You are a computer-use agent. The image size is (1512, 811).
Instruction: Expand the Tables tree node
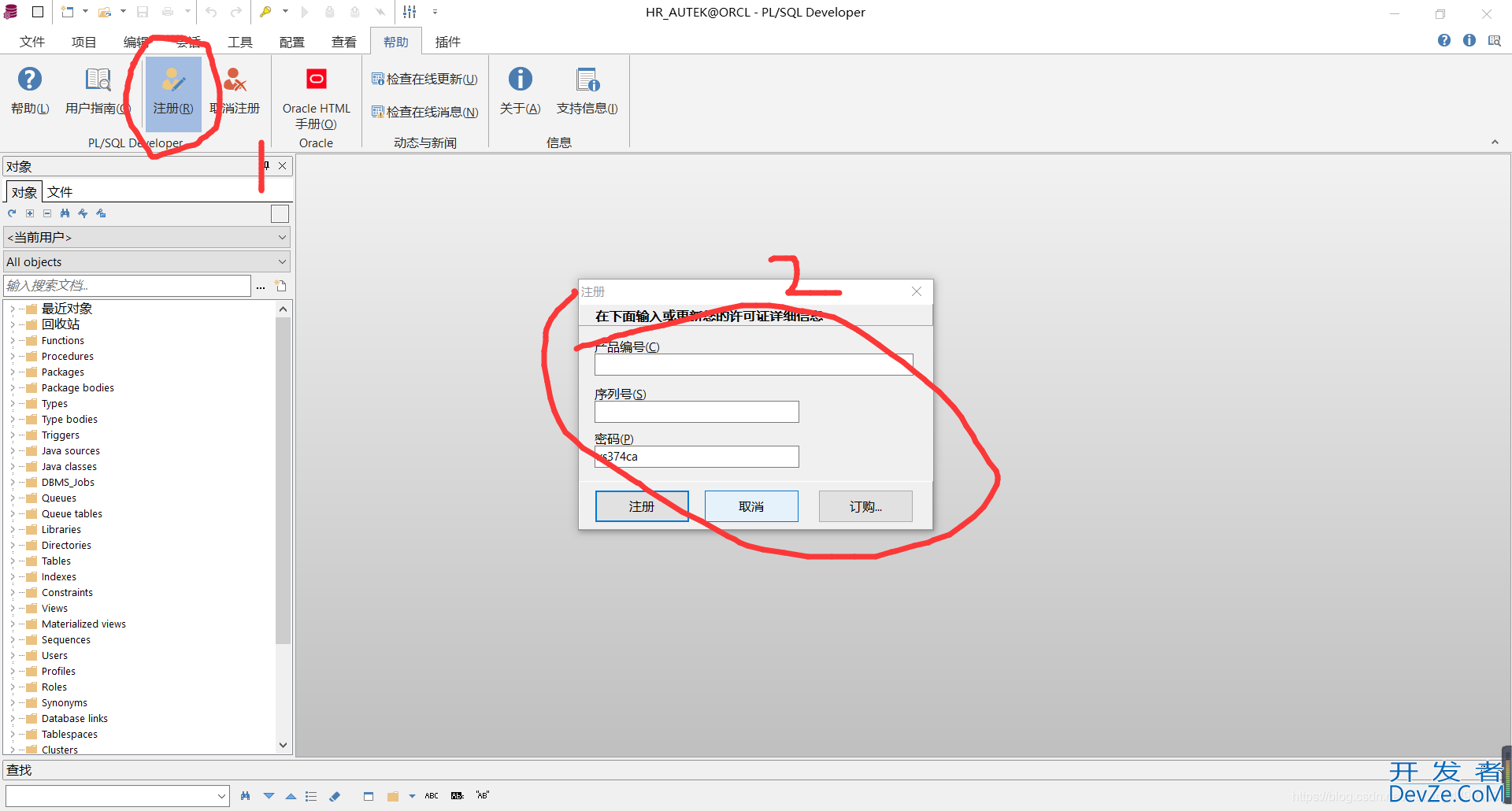(12, 561)
